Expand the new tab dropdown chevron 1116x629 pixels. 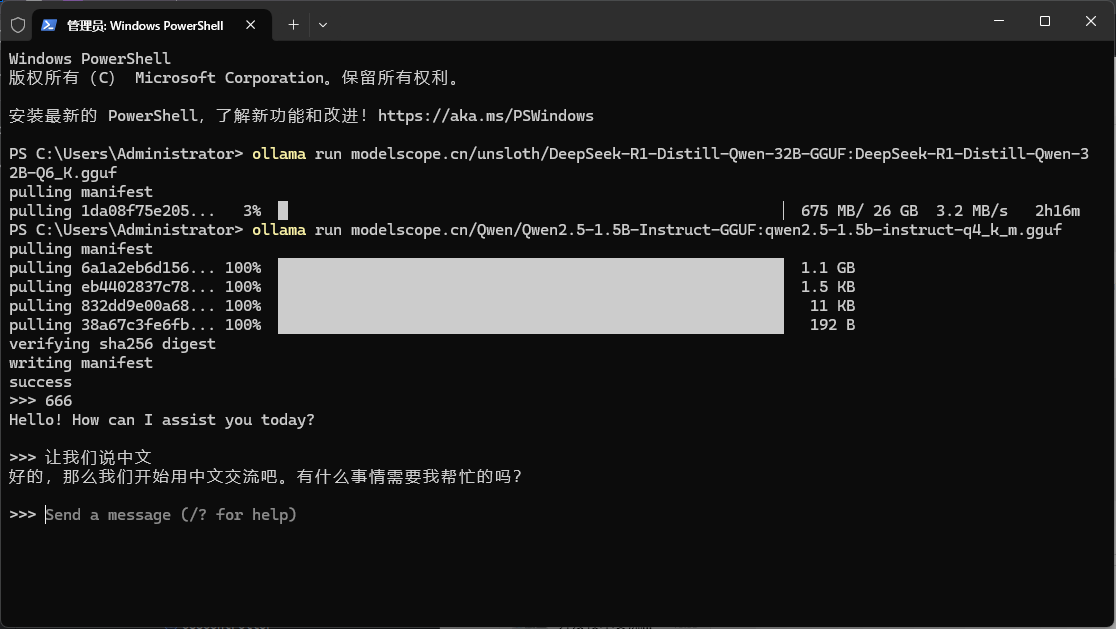(x=322, y=25)
